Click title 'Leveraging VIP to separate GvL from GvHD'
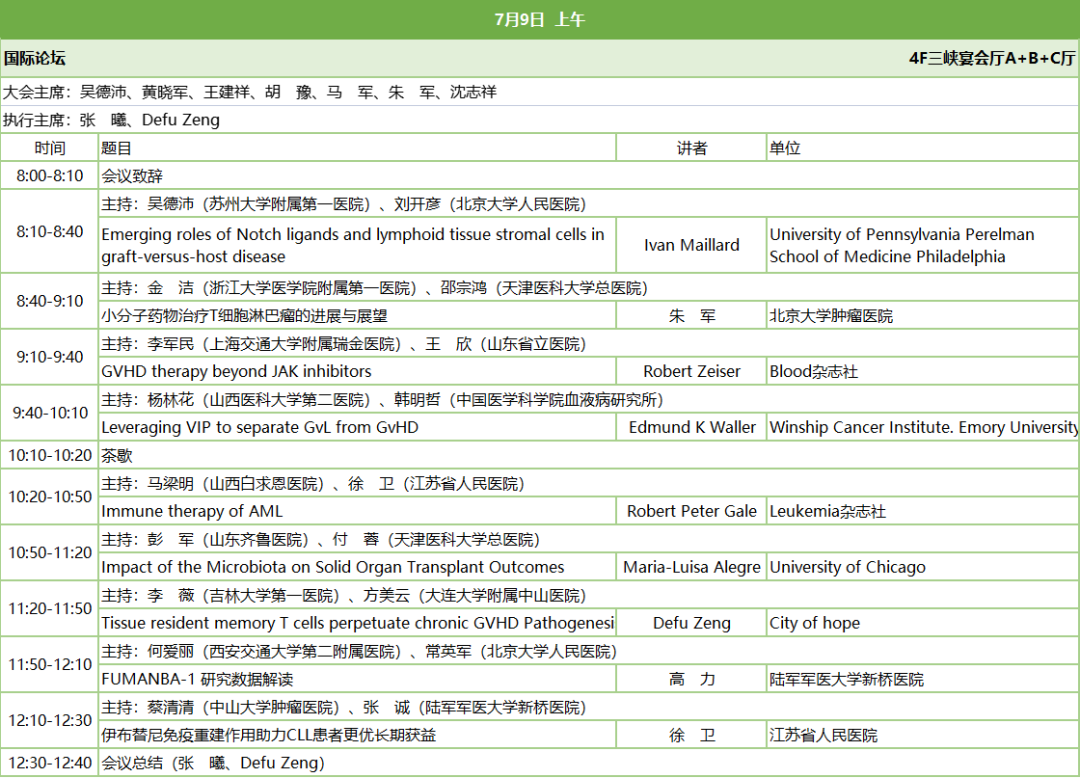Viewport: 1080px width, 778px height. click(x=357, y=427)
